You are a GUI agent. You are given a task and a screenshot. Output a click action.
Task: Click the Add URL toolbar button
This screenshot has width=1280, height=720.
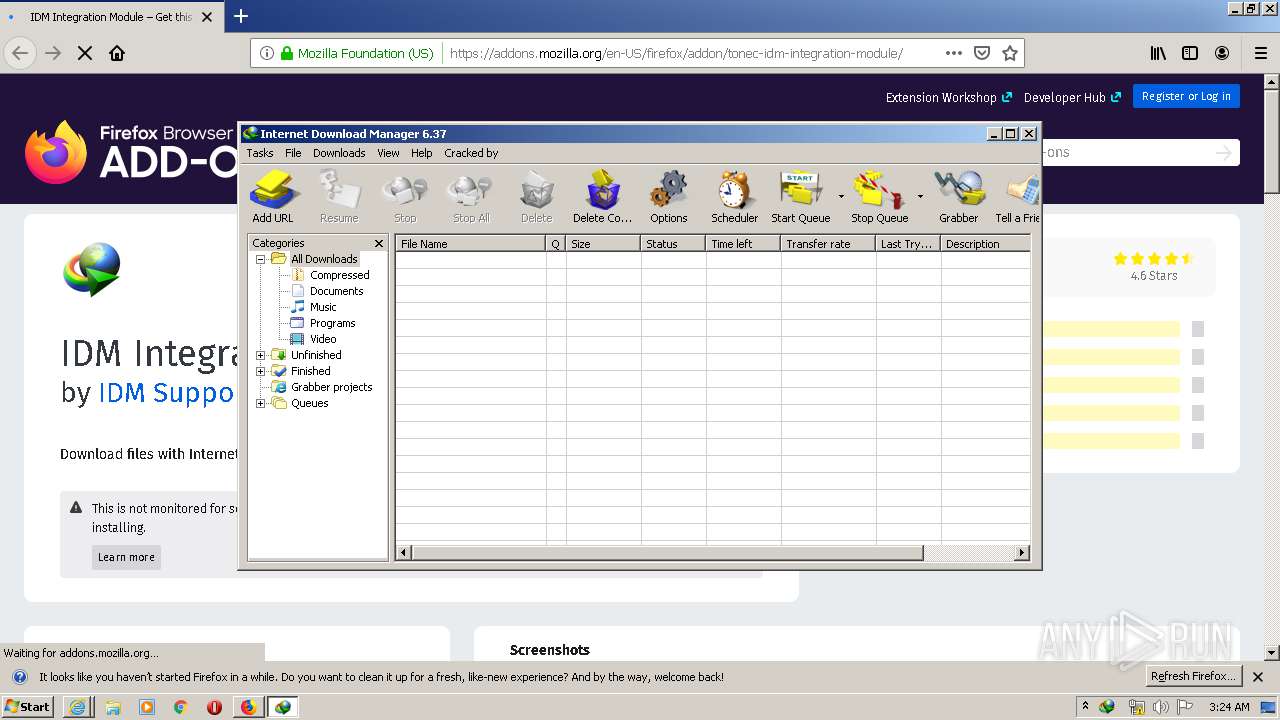click(272, 196)
